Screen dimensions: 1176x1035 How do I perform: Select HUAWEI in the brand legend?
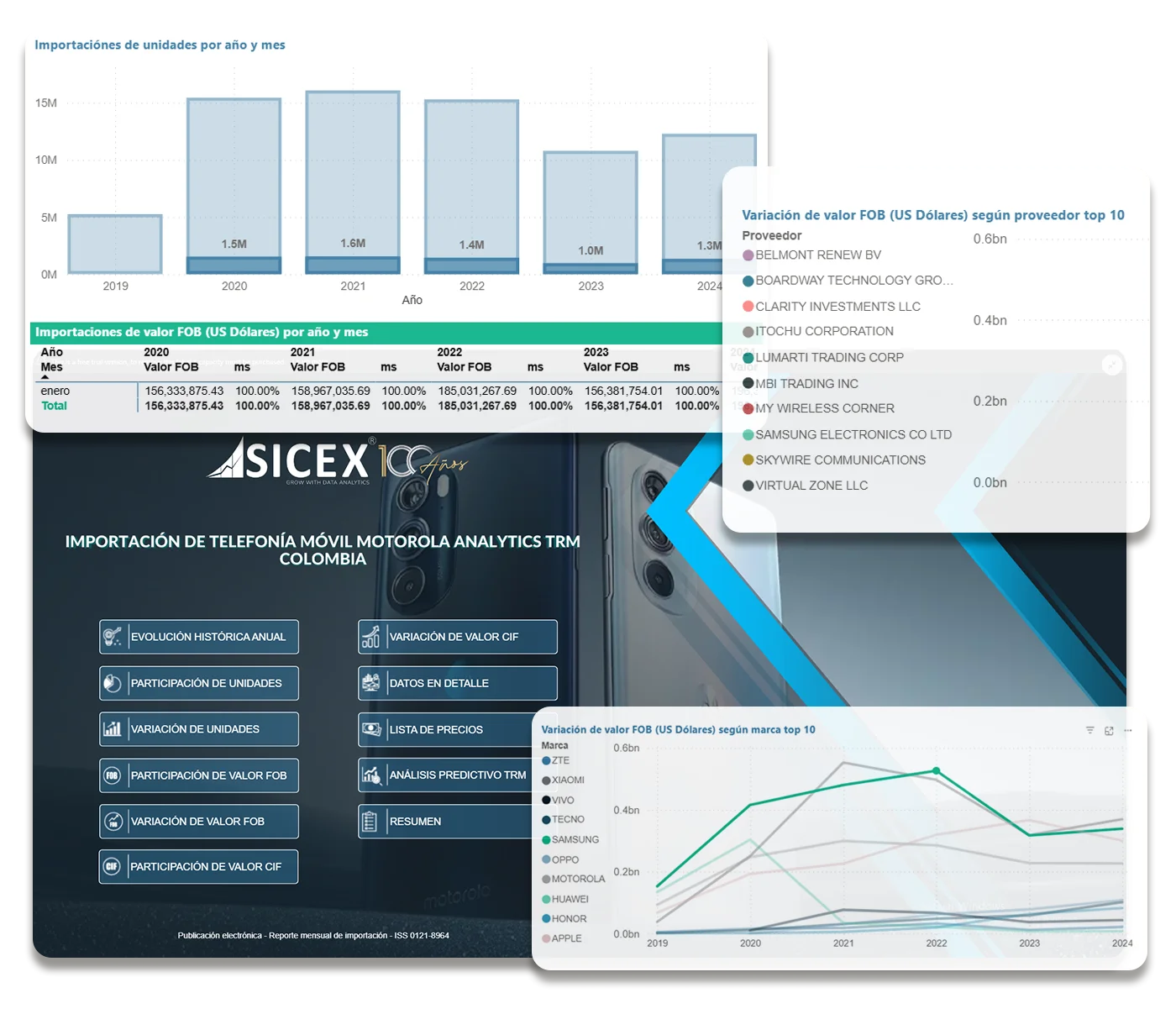pyautogui.click(x=565, y=900)
